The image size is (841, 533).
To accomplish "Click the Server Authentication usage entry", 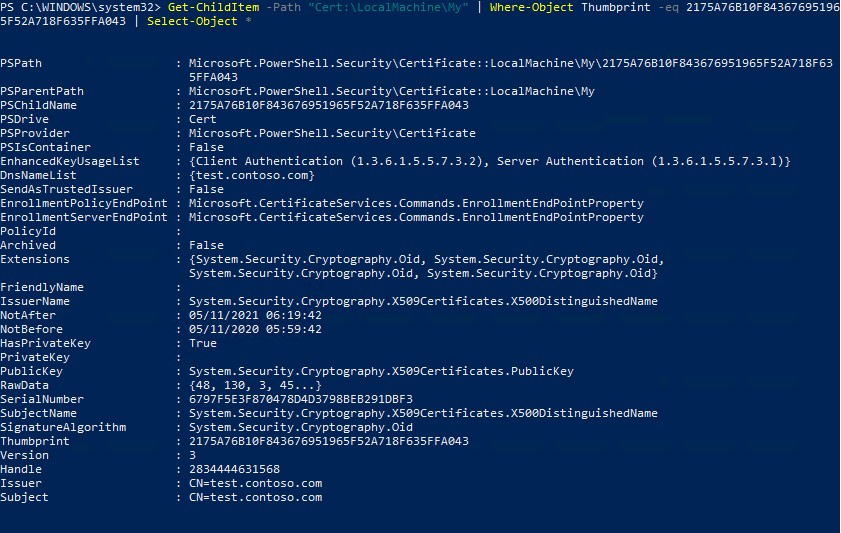I will 640,161.
